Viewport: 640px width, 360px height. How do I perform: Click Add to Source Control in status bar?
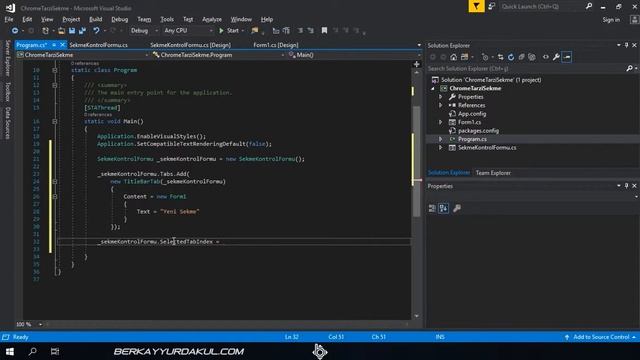(600, 337)
